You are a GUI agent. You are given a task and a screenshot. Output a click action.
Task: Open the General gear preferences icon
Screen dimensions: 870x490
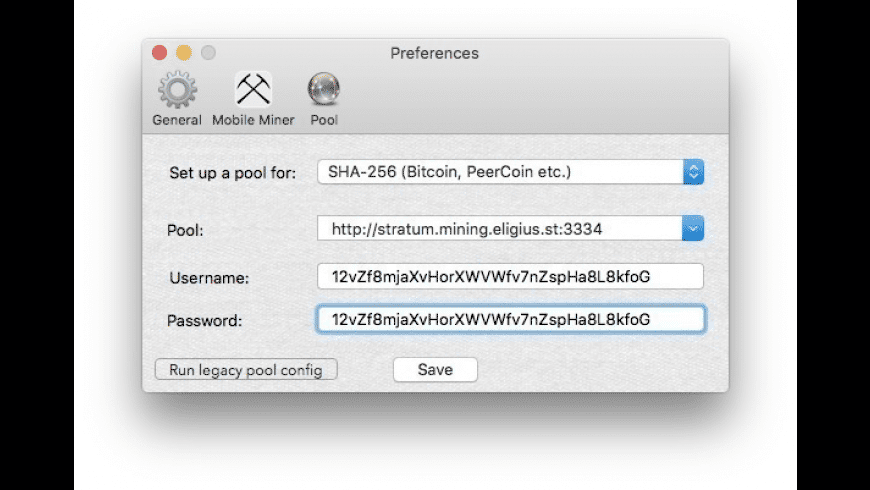tap(177, 91)
